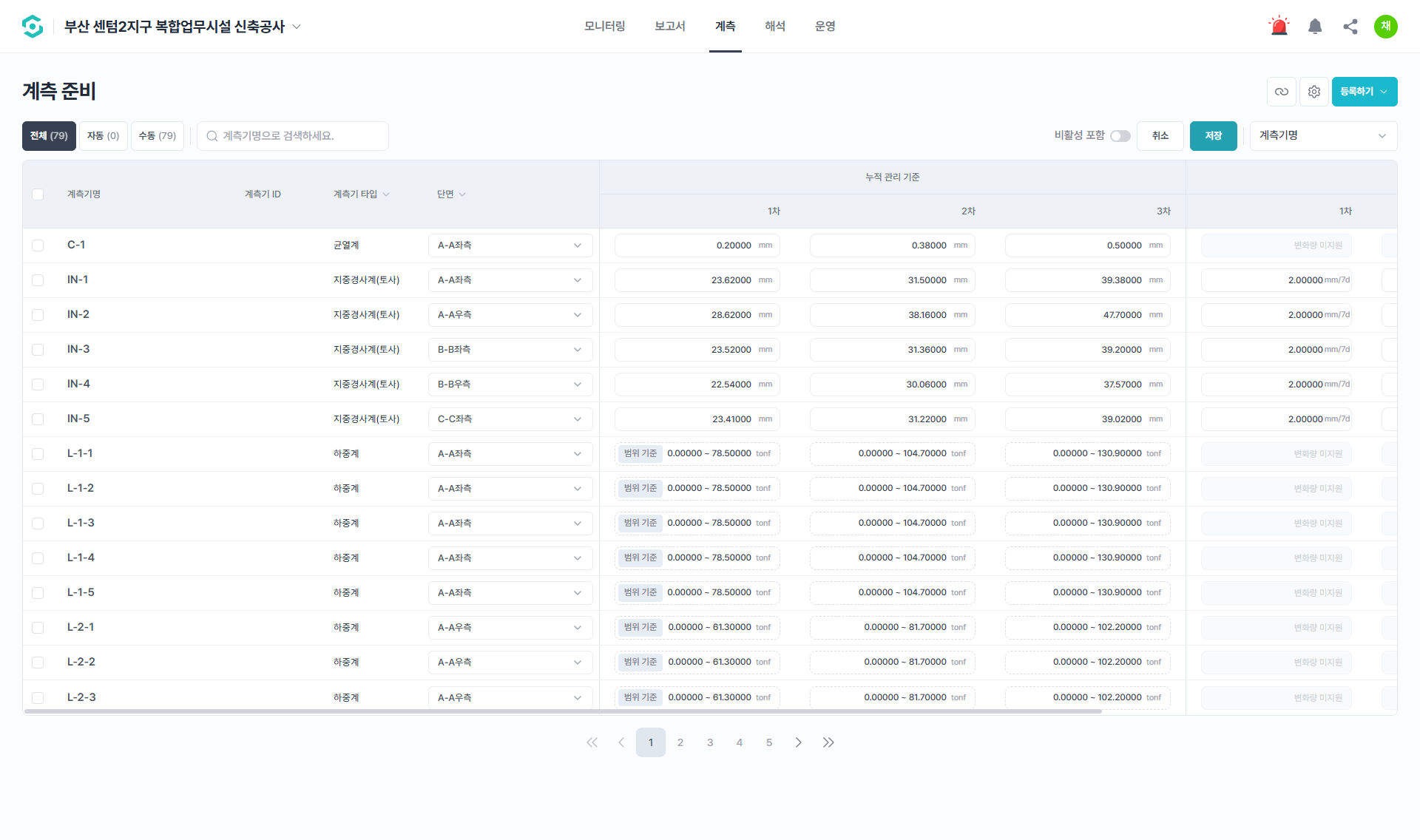The width and height of the screenshot is (1420, 840).
Task: Click the 저장 button
Action: coord(1214,136)
